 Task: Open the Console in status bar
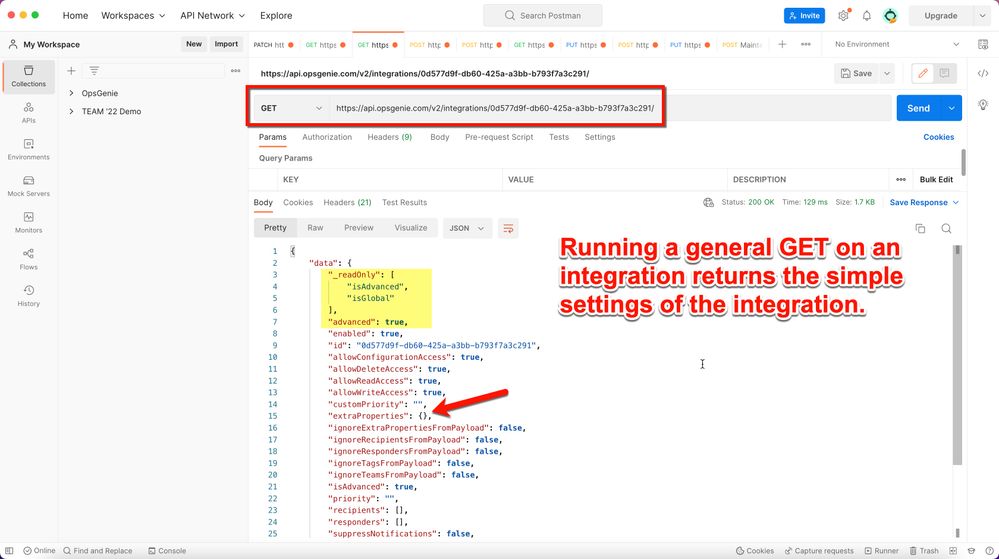pyautogui.click(x=167, y=551)
